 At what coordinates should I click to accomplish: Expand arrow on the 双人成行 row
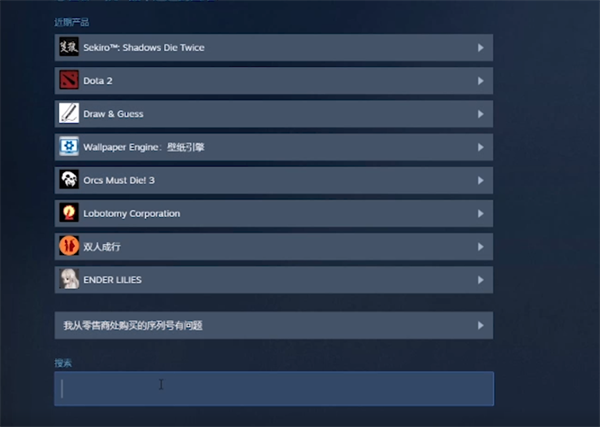(x=481, y=247)
